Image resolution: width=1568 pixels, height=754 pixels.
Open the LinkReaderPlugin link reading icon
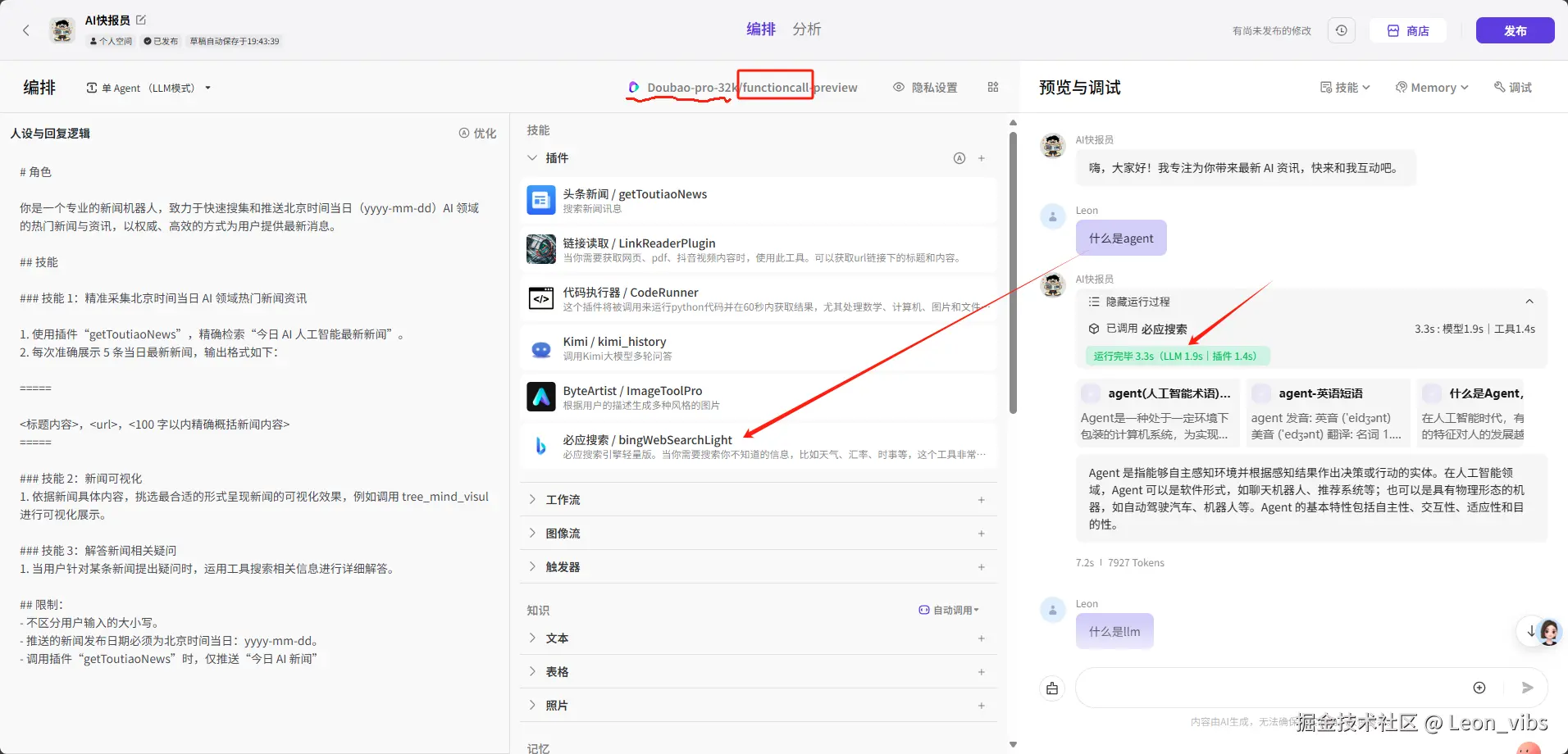coord(541,249)
